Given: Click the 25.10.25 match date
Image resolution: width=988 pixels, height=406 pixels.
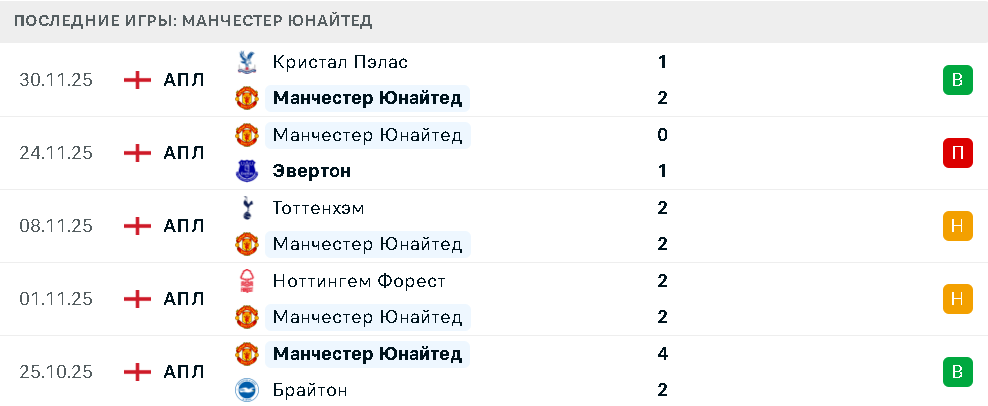Looking at the screenshot, I should point(56,372).
